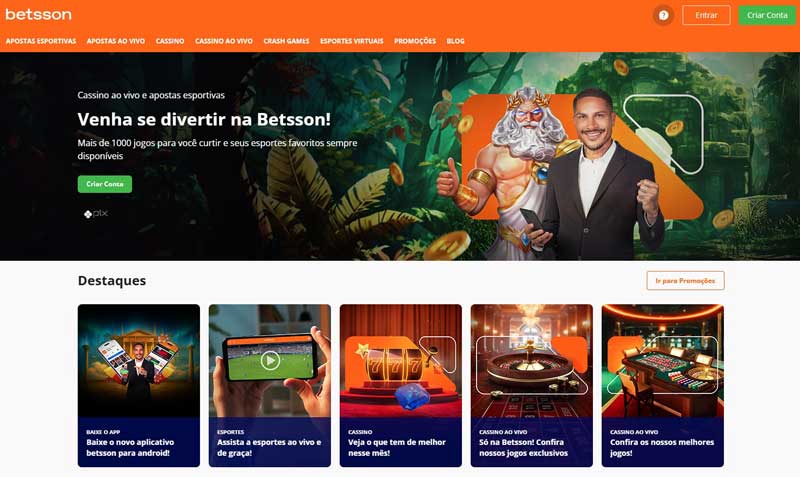
Task: Open Confira os nossos melhores jogos card
Action: point(663,386)
